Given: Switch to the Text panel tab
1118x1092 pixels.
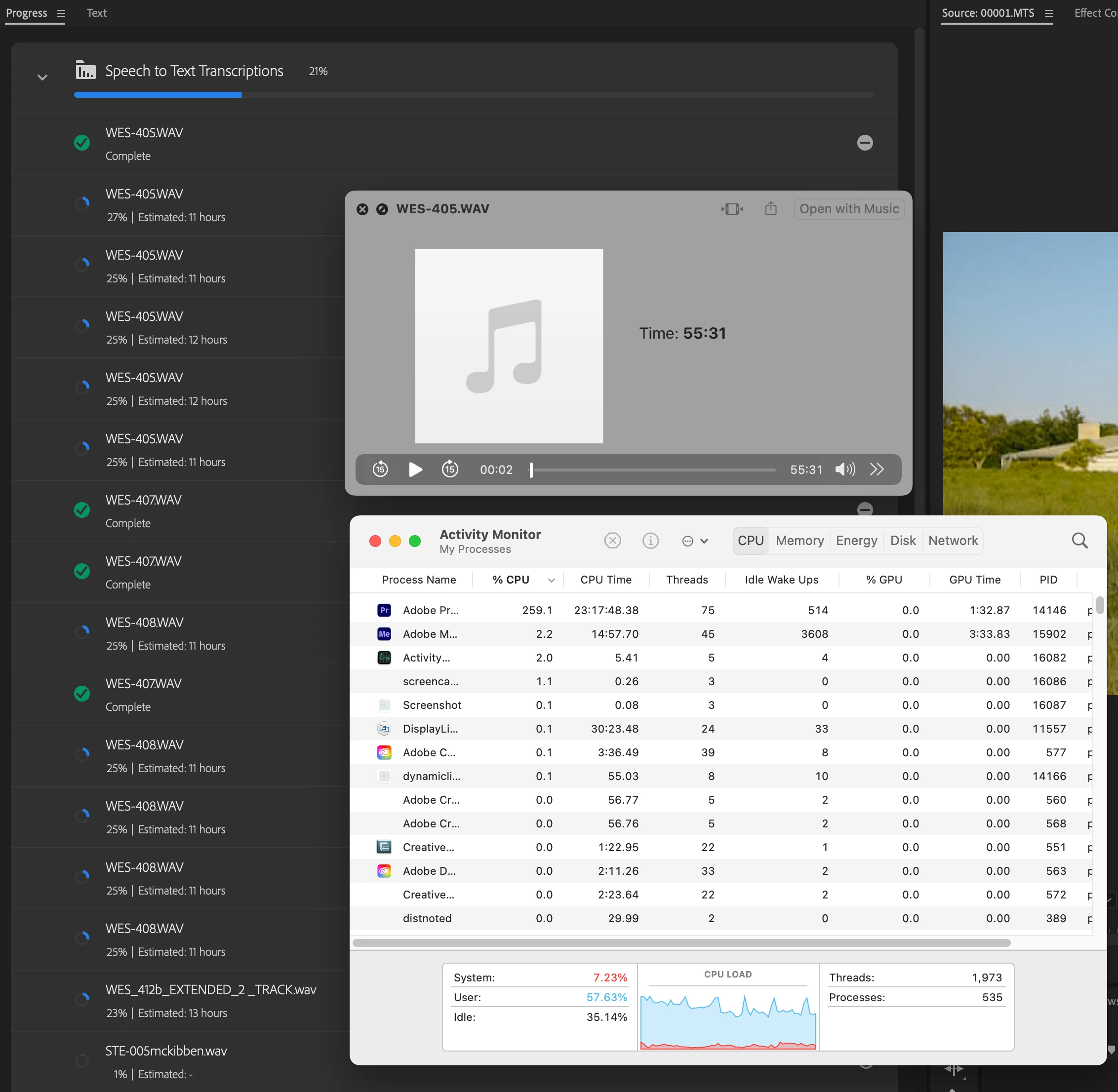Looking at the screenshot, I should tap(96, 13).
